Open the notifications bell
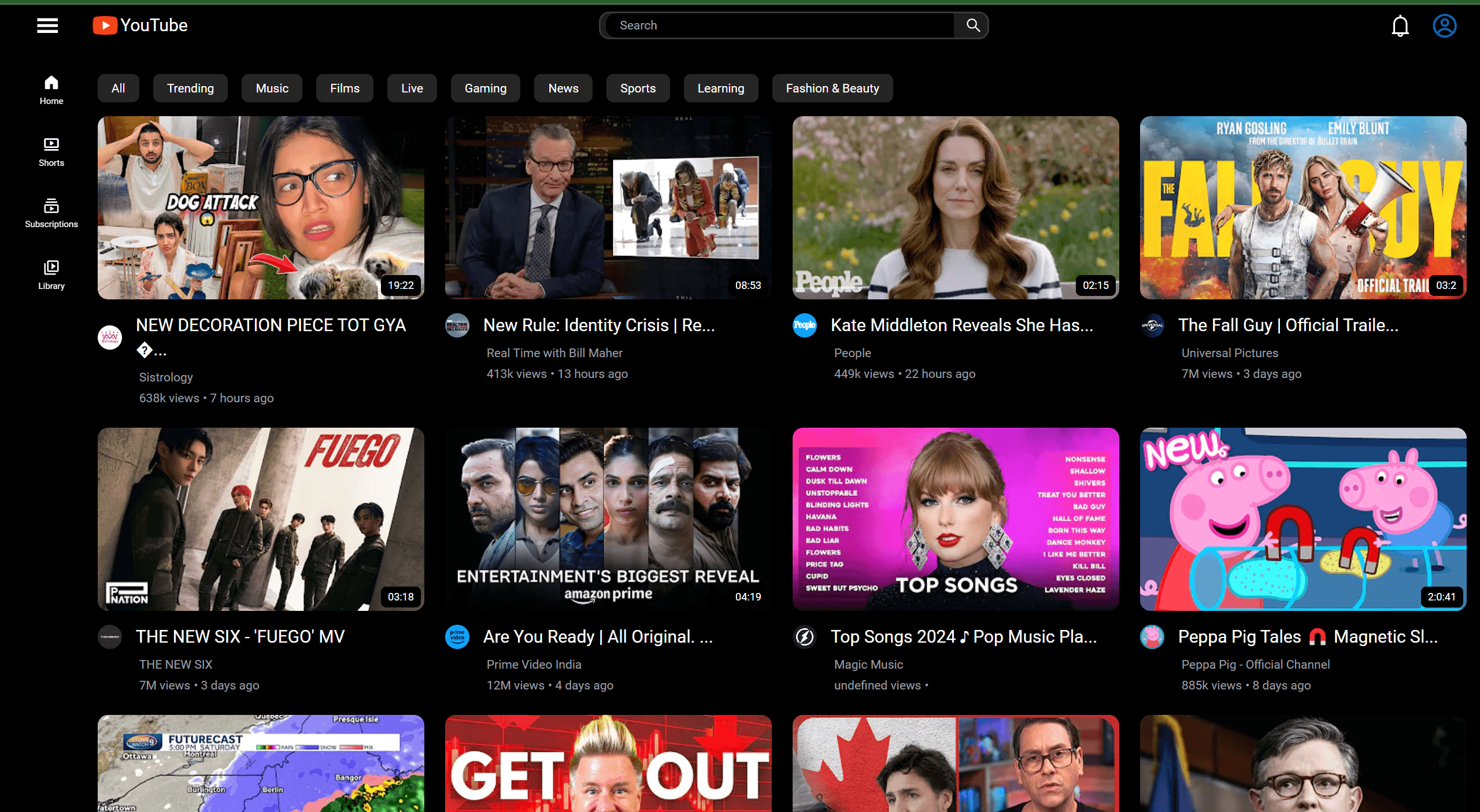1480x812 pixels. [x=1400, y=26]
